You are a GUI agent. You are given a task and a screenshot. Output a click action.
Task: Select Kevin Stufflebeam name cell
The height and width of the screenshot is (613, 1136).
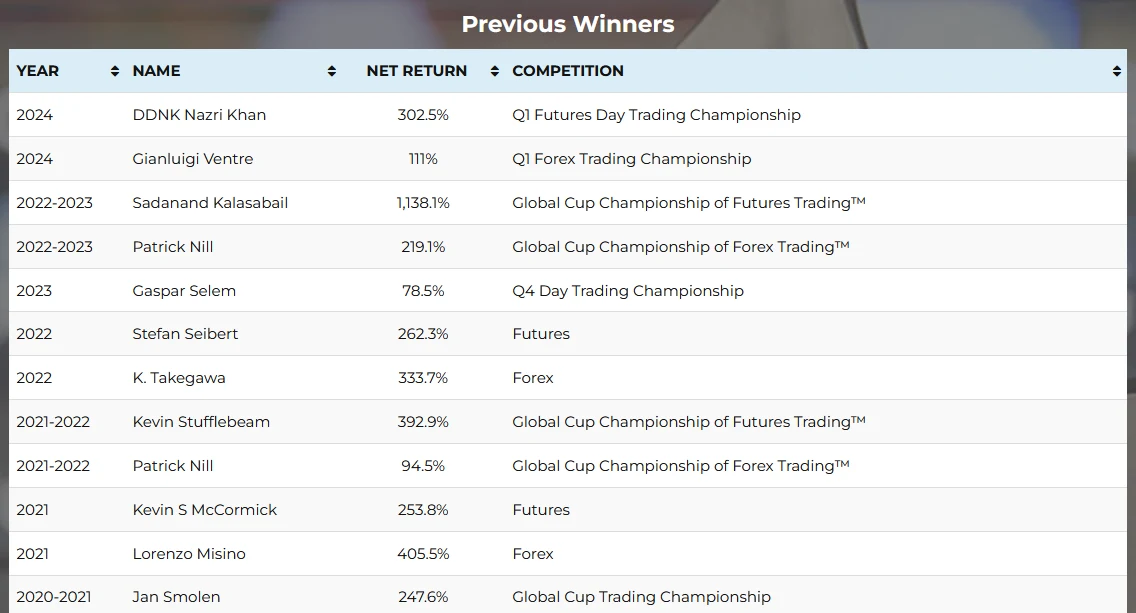point(201,422)
